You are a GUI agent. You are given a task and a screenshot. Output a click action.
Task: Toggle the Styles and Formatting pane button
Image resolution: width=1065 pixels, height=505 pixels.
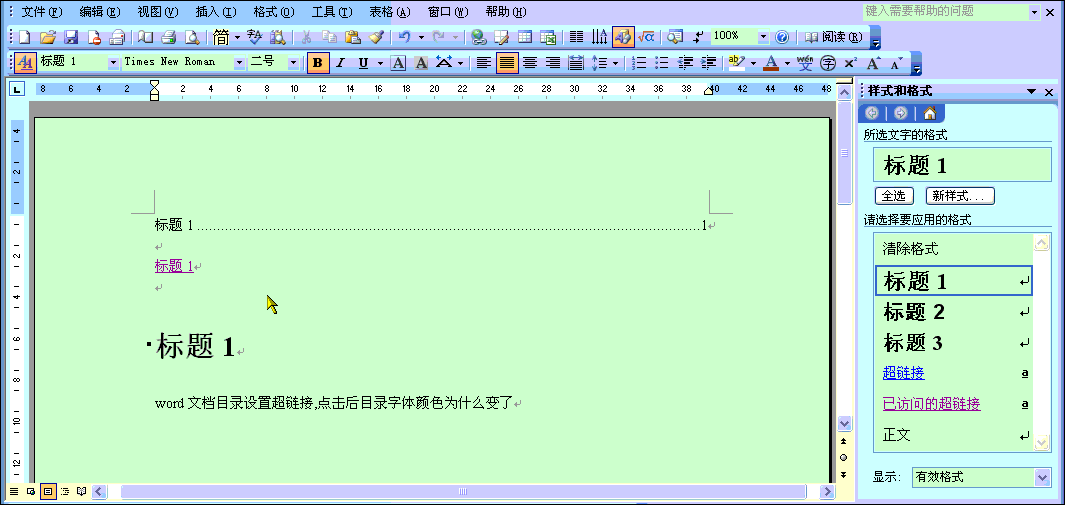pos(25,63)
